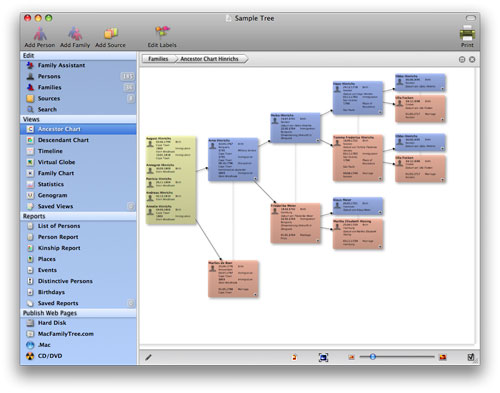500x393 pixels.
Task: Select the Ancestor Chart view
Action: tap(78, 129)
